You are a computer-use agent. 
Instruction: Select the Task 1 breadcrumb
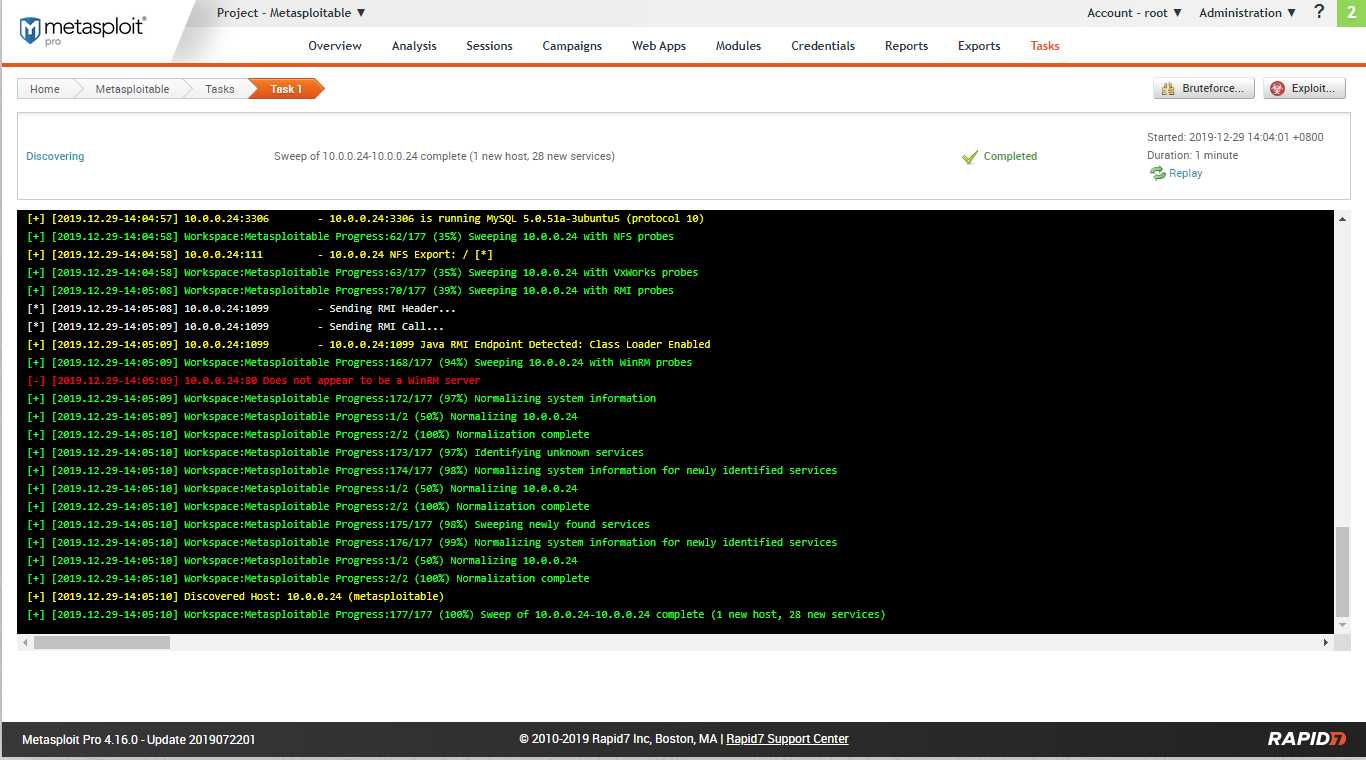(286, 89)
